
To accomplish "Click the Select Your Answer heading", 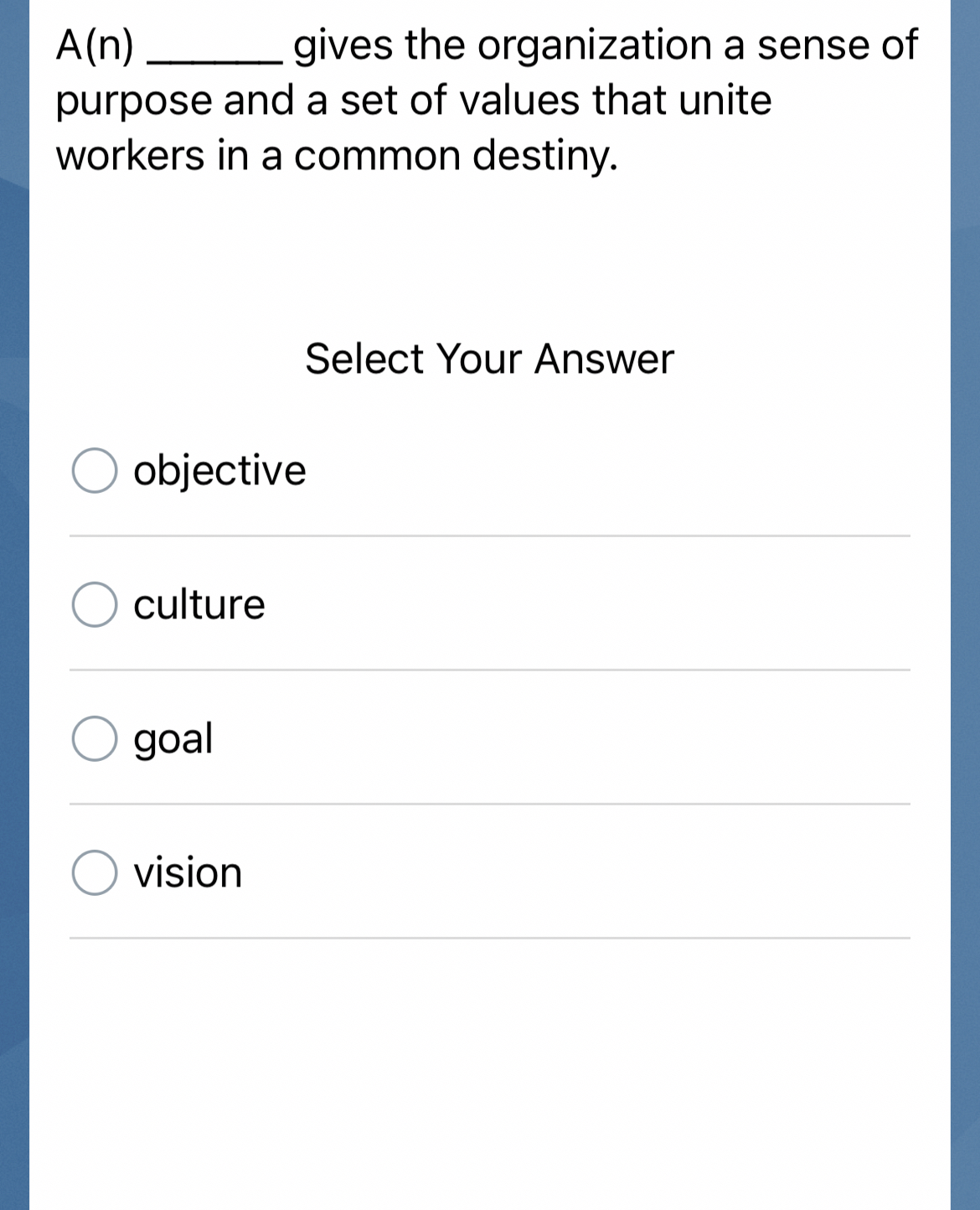I will pyautogui.click(x=490, y=359).
